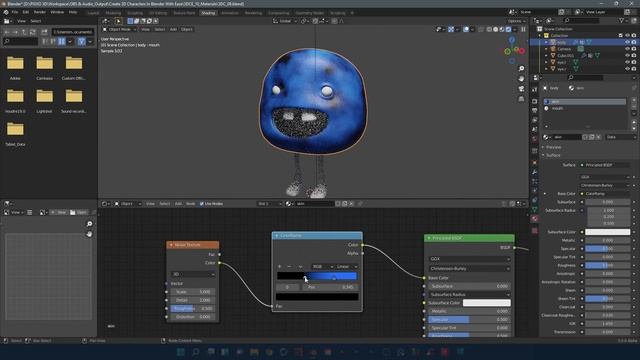The width and height of the screenshot is (640, 360).
Task: Click the blue Z axis on navigation gizmo
Action: coord(512,40)
